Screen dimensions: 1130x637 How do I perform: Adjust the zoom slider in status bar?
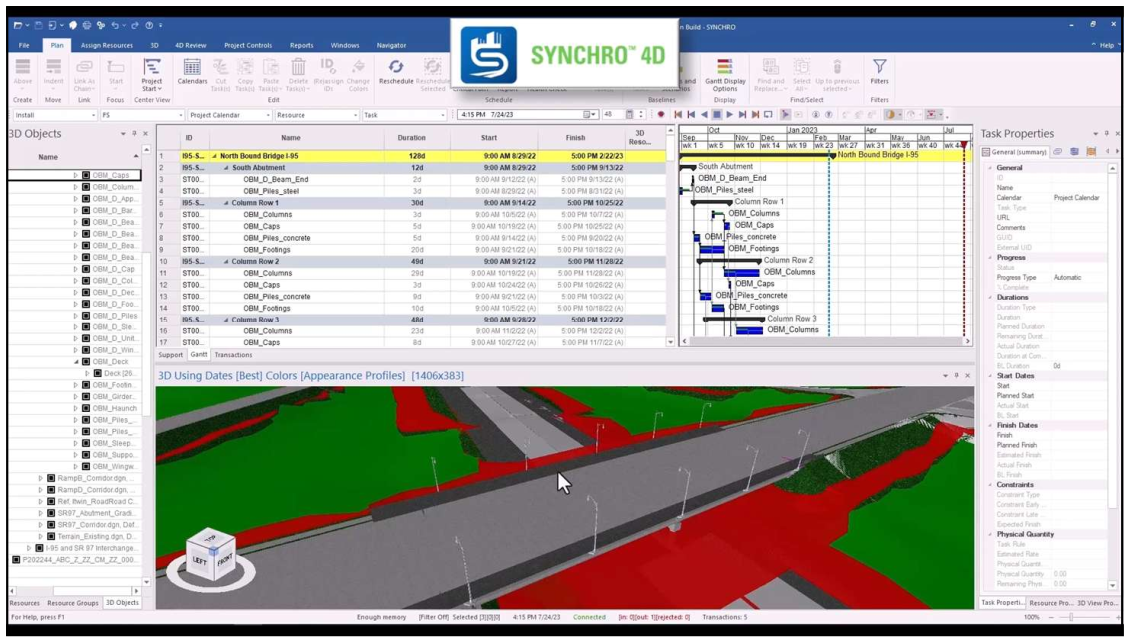pos(1071,618)
